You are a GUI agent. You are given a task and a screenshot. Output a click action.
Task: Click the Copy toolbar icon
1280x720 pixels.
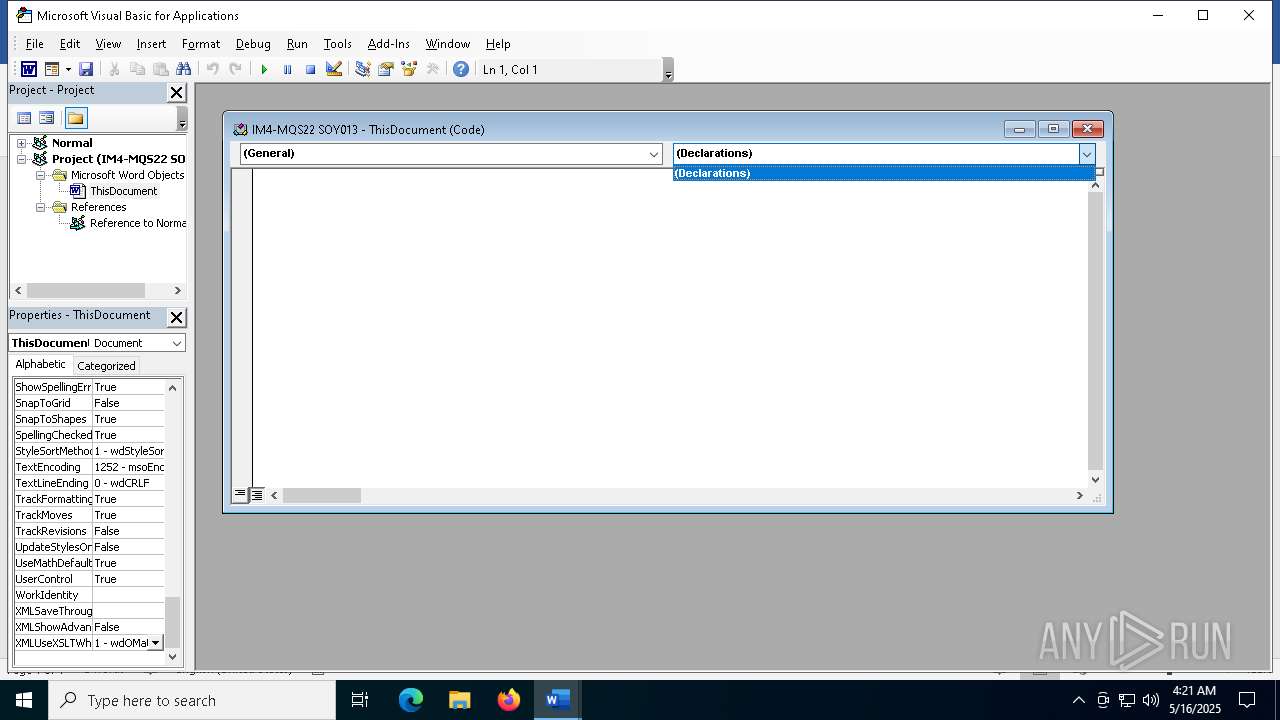click(137, 69)
